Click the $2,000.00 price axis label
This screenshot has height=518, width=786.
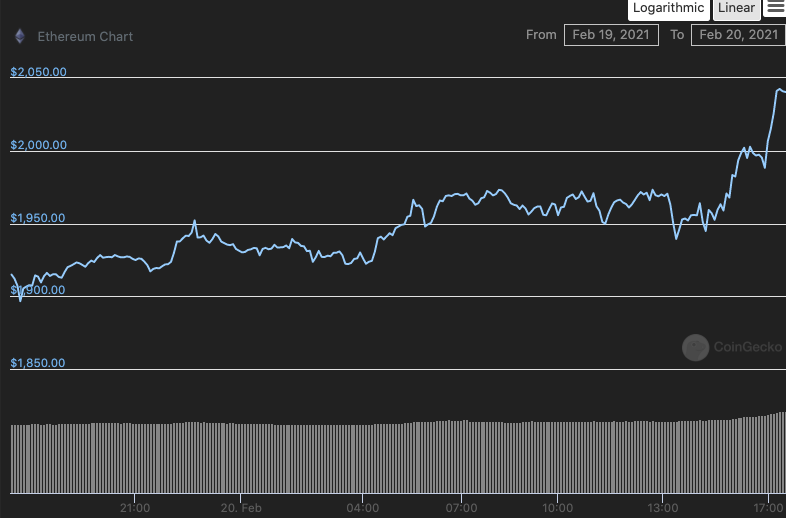[38, 145]
